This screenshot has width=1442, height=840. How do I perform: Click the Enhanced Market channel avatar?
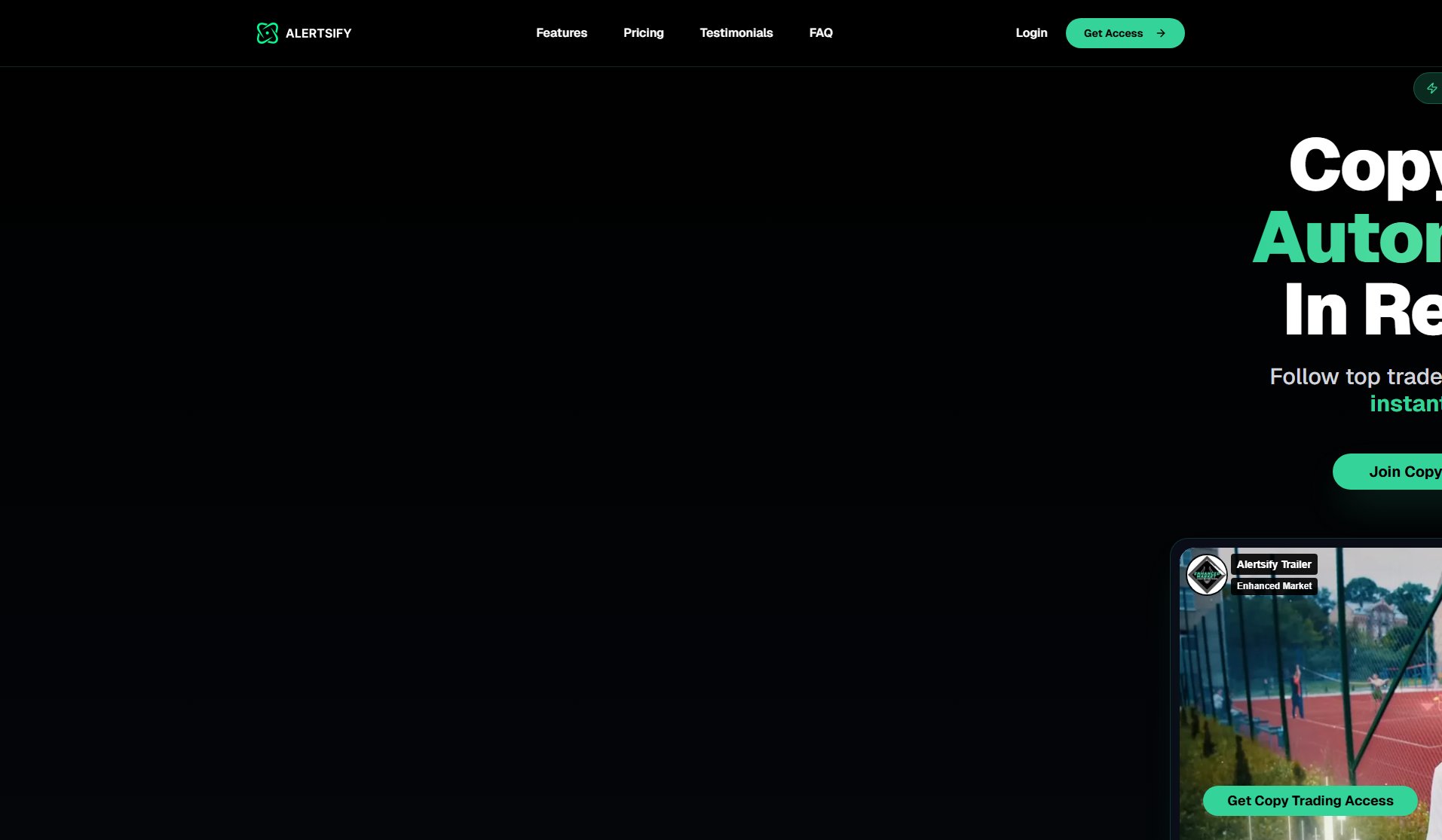(x=1206, y=575)
